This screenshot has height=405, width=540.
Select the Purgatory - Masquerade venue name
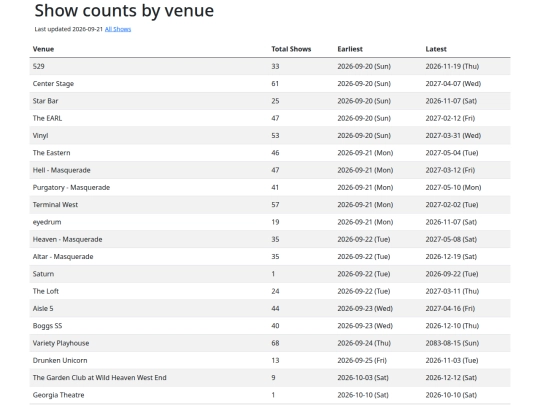pos(71,187)
